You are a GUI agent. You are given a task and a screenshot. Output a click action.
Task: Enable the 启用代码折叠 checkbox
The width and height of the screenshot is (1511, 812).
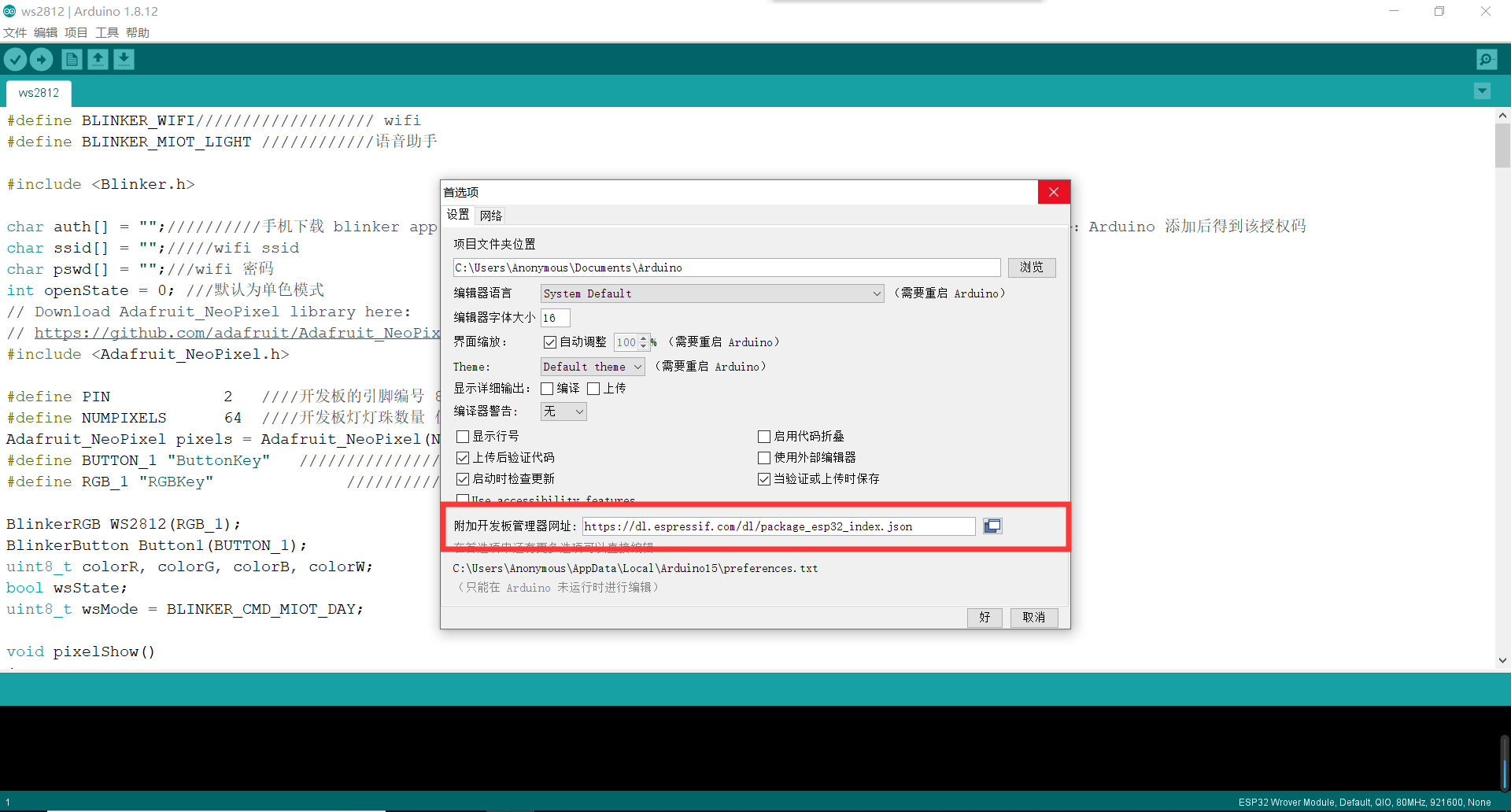(x=764, y=437)
